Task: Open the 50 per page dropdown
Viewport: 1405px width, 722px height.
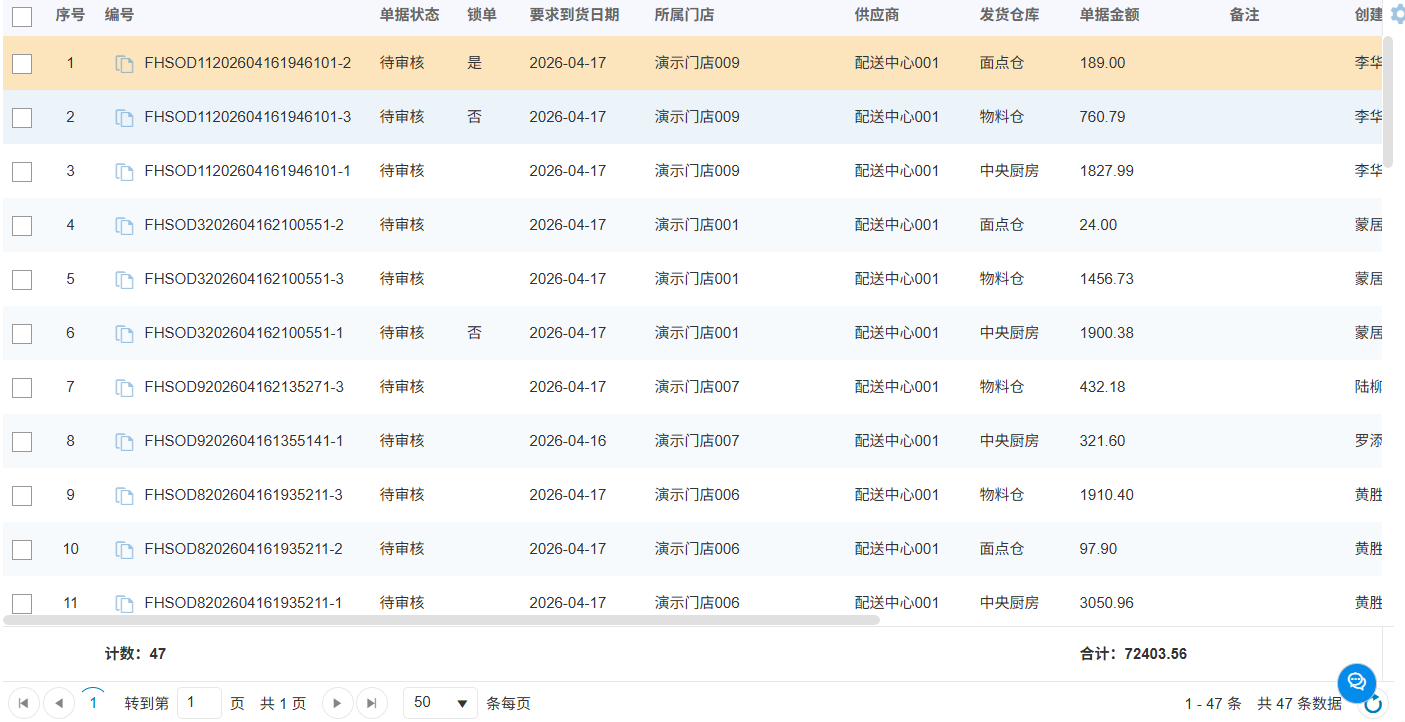Action: pyautogui.click(x=441, y=703)
